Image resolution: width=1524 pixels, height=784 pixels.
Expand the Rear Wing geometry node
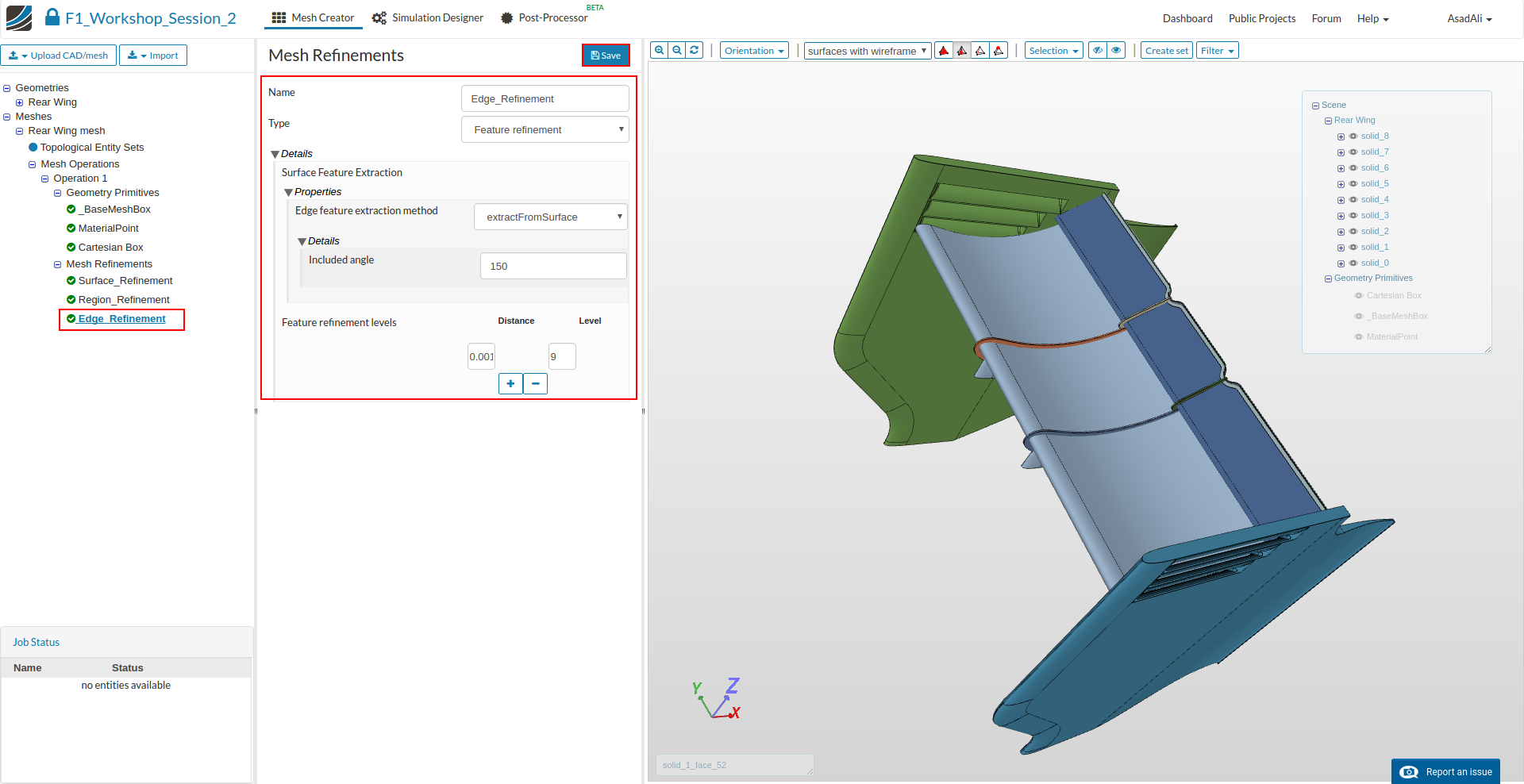point(19,102)
